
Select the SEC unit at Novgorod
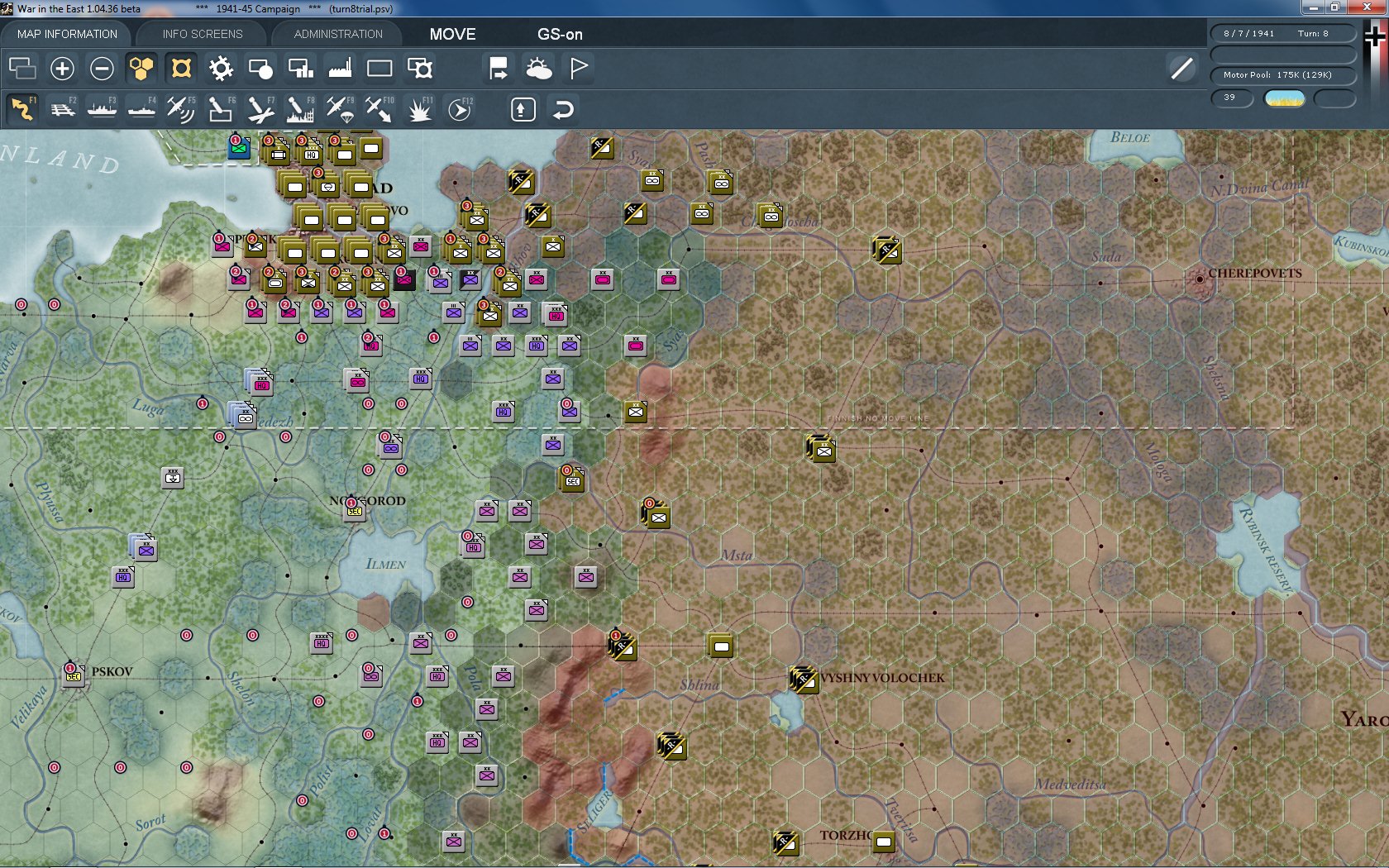355,510
